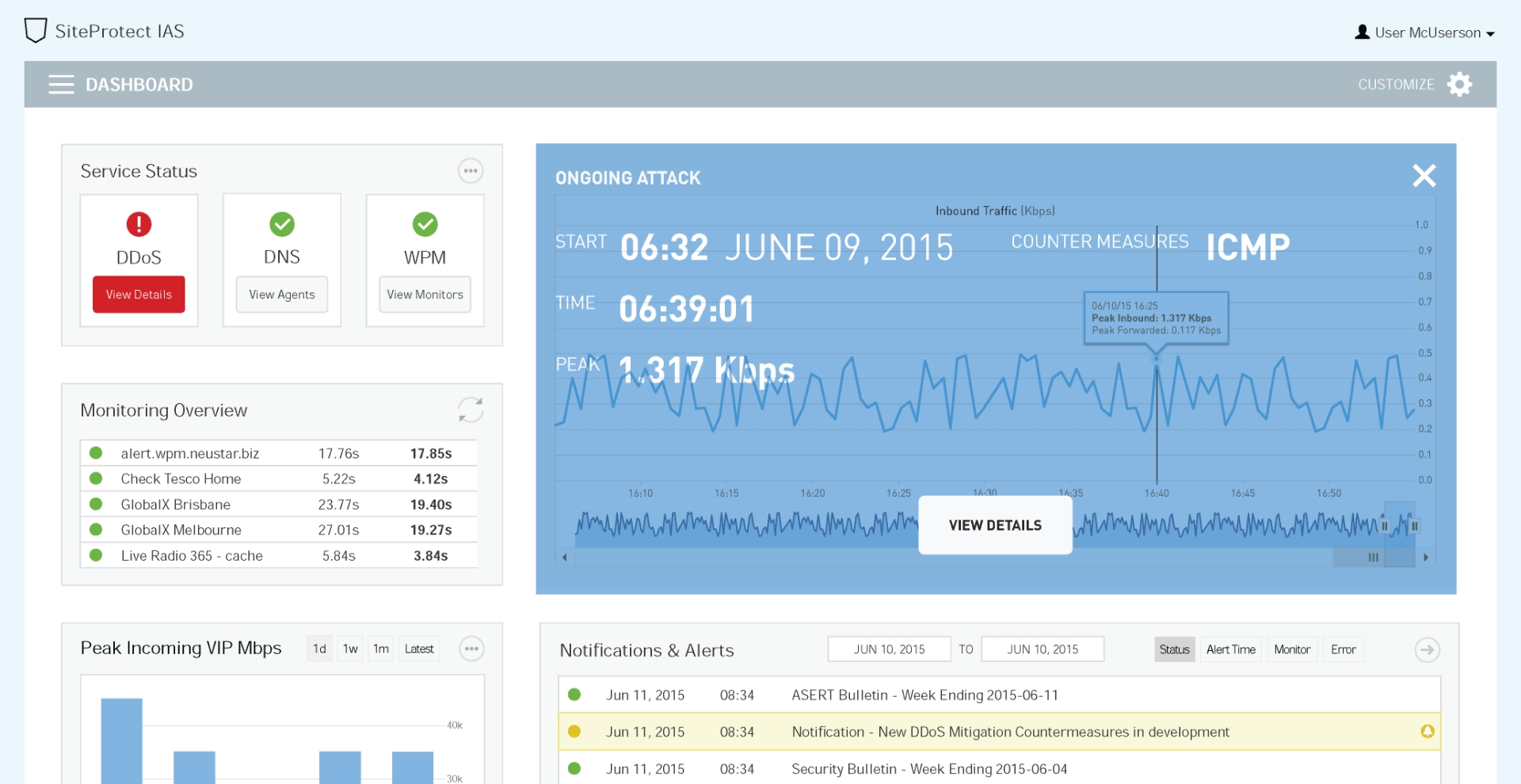Viewport: 1521px width, 784px height.
Task: Open Service Status options ellipsis
Action: [471, 171]
